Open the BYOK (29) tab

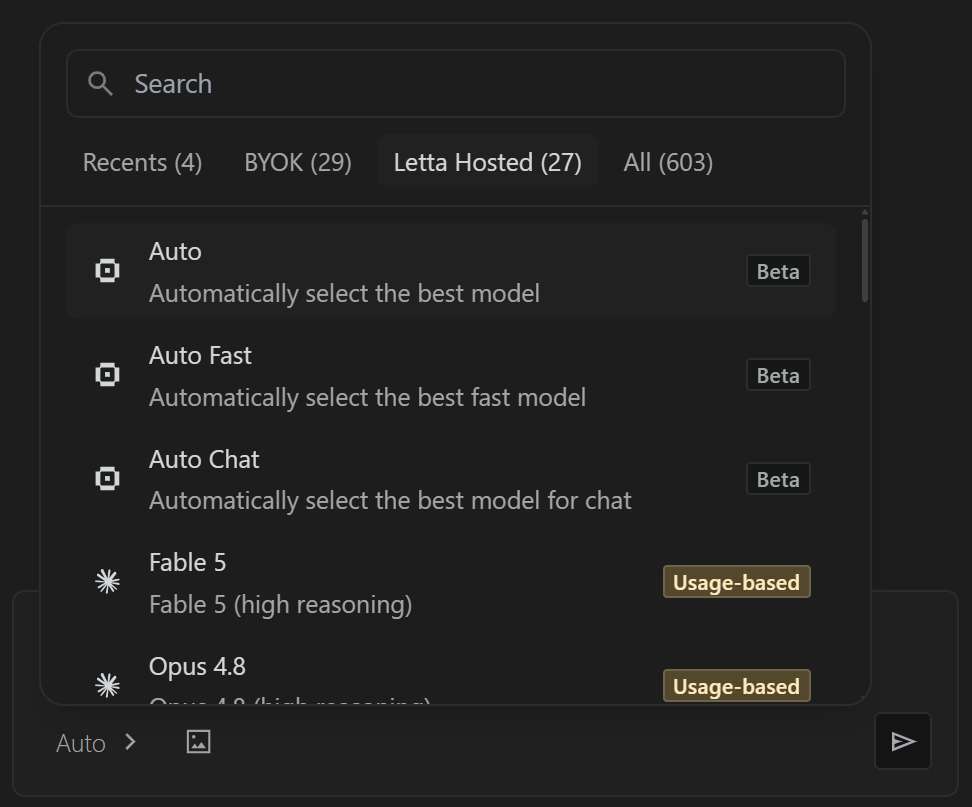(x=298, y=162)
